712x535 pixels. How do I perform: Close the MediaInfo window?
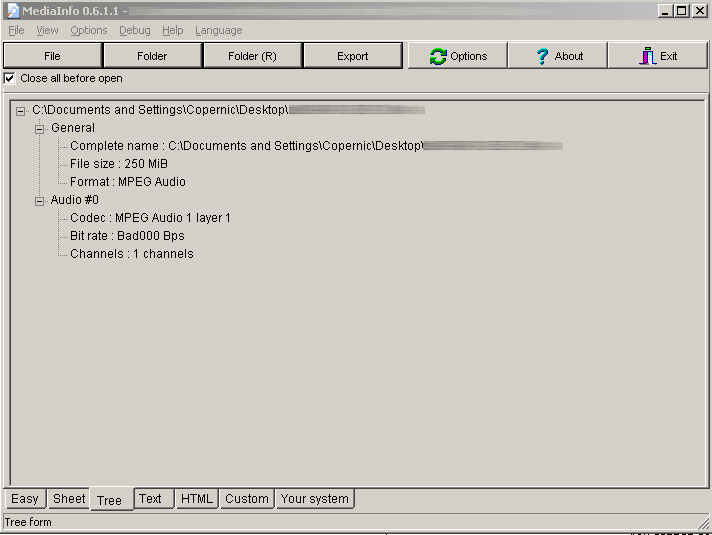pos(700,10)
